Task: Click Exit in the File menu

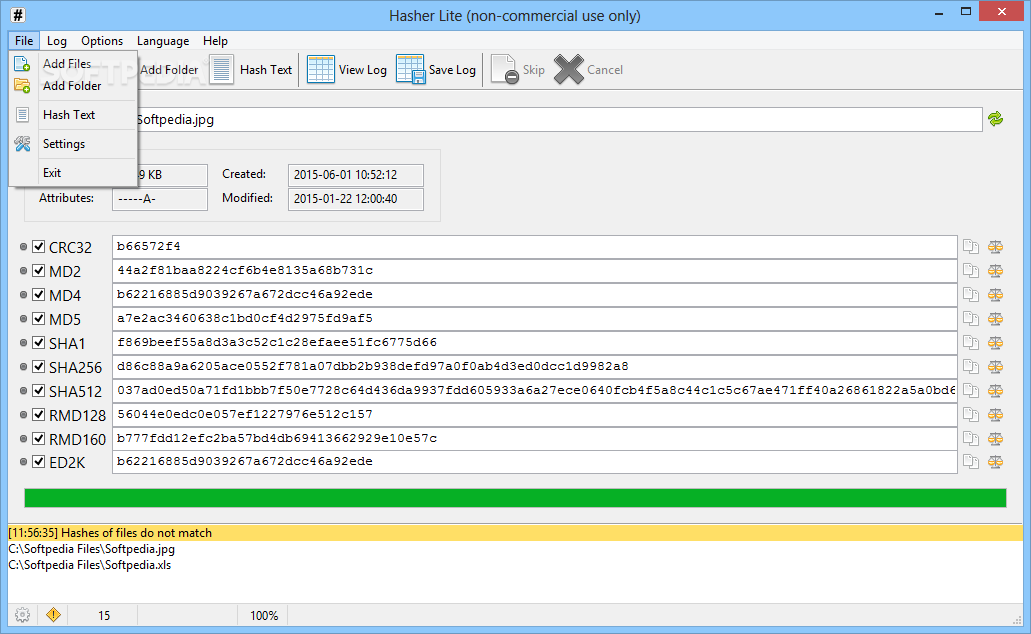Action: (x=52, y=172)
